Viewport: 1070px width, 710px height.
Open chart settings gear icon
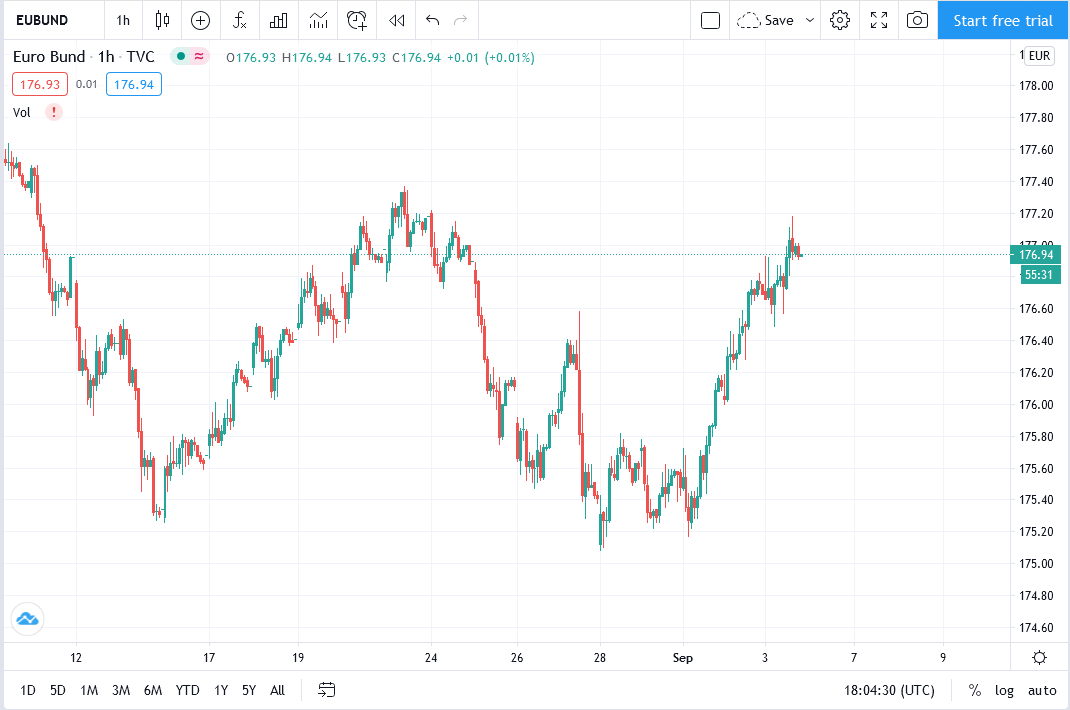(x=840, y=20)
